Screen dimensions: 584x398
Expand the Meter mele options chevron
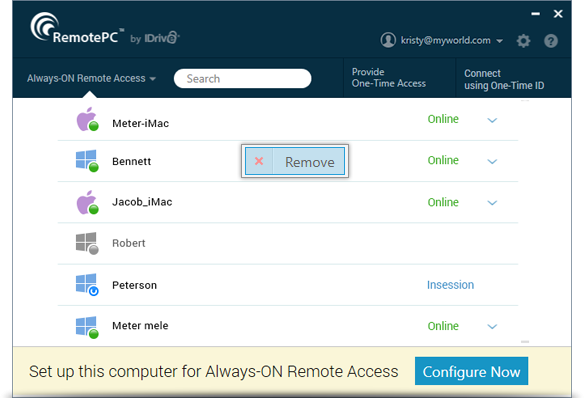point(492,327)
